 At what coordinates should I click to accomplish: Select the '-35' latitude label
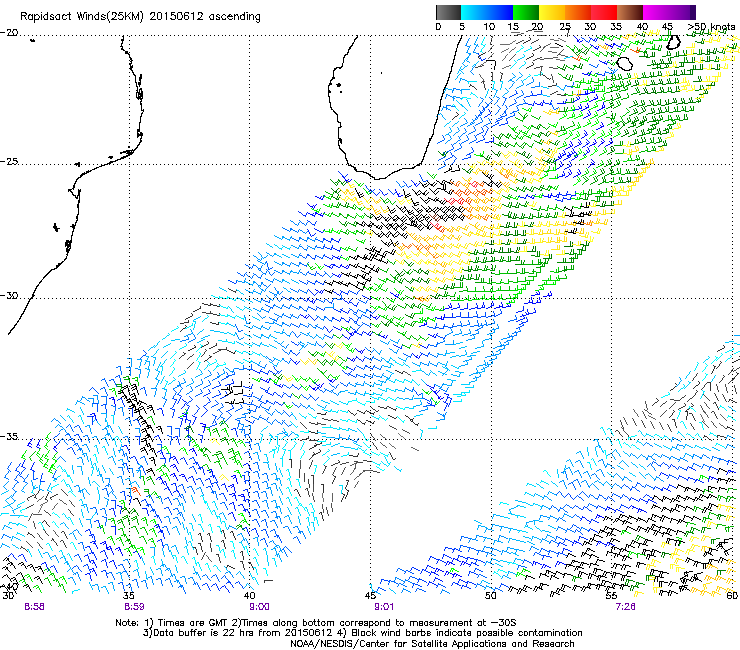click(x=9, y=436)
